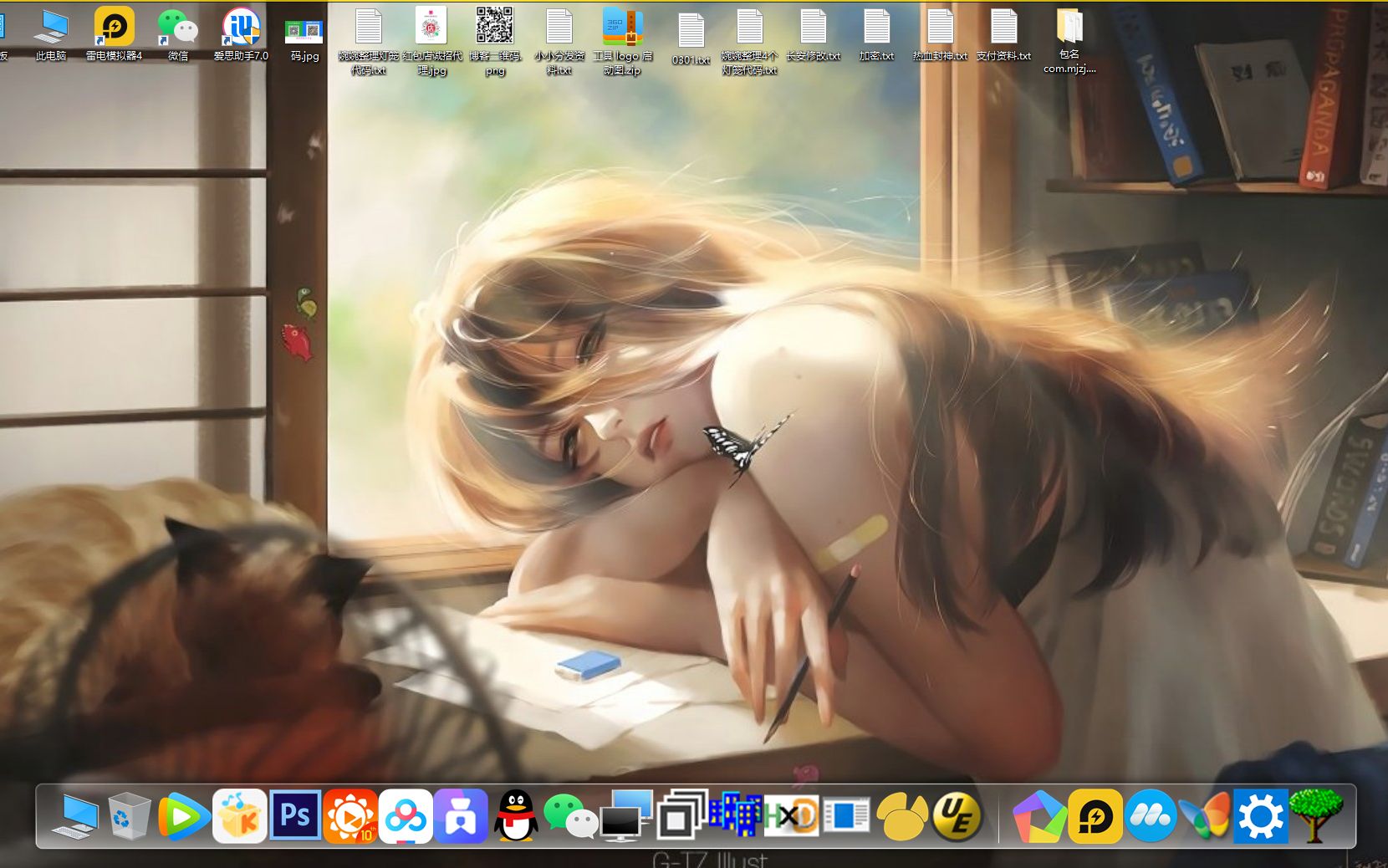
Task: Open the Recycle Bin in the dock
Action: click(x=130, y=816)
